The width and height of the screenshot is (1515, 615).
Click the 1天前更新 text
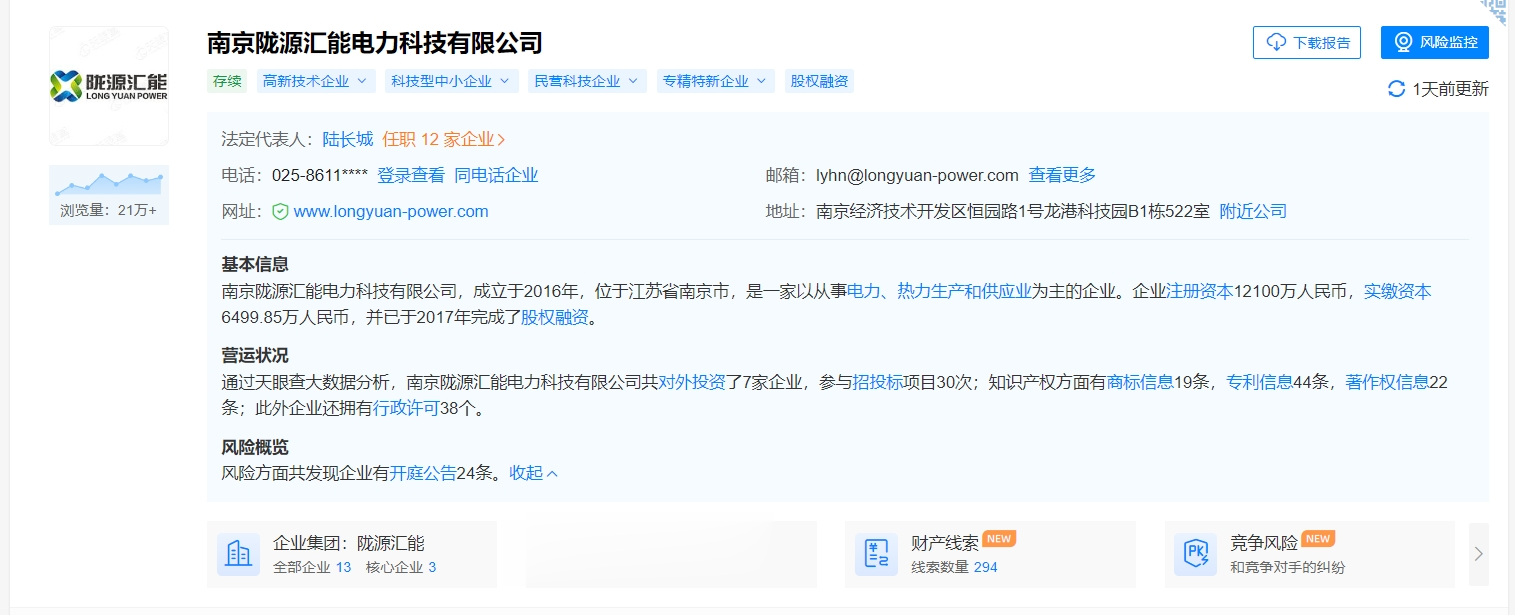click(x=1450, y=89)
